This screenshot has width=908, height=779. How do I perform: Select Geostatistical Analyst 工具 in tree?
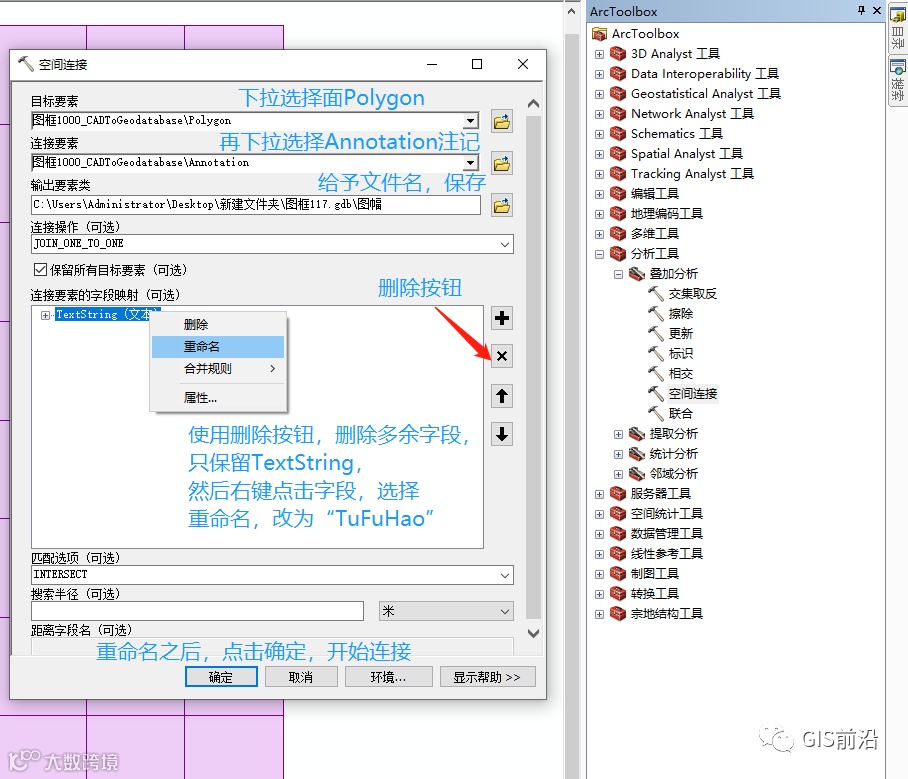705,94
